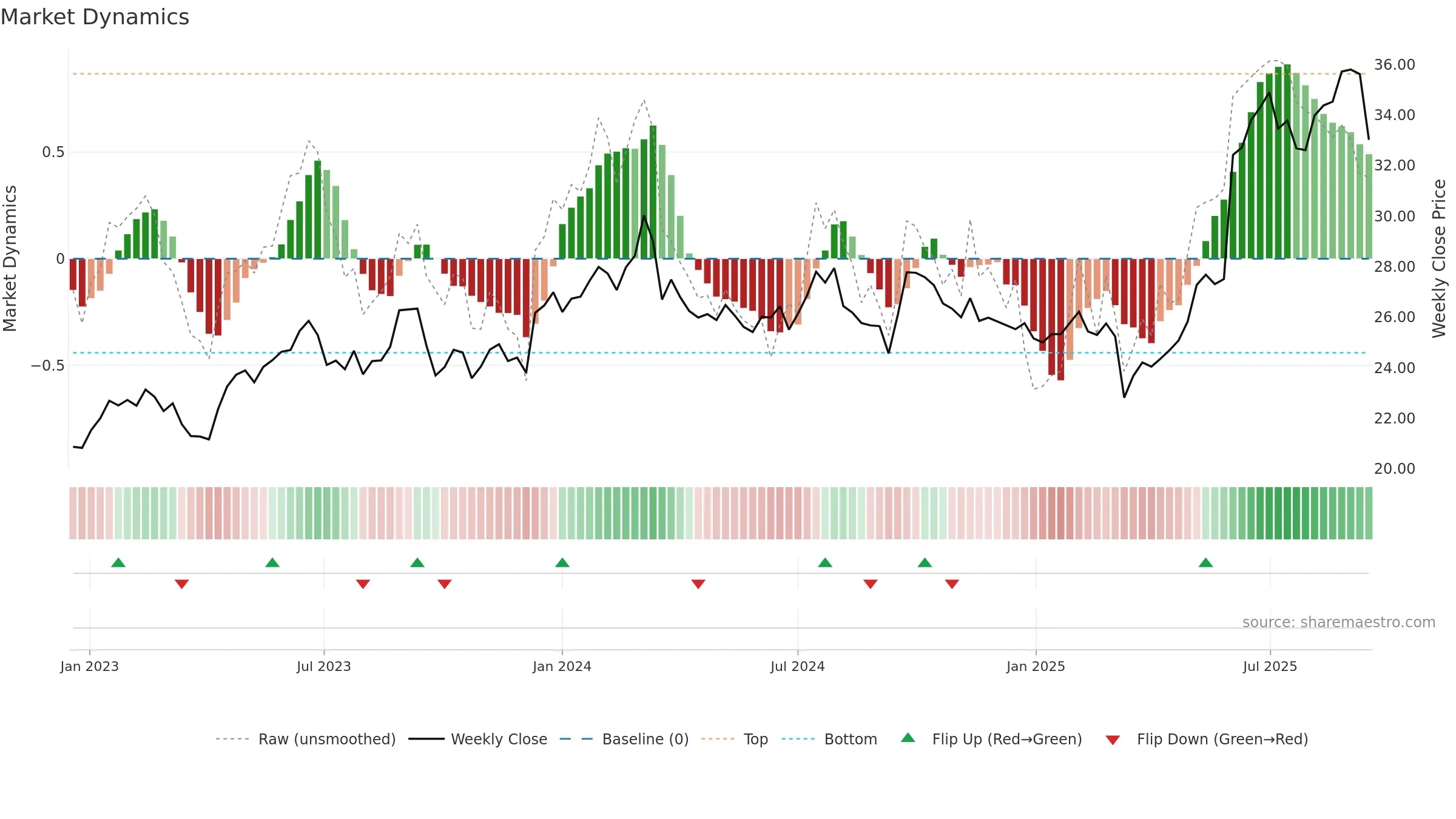Select the flip-up marker just after Jul 2024

825,562
